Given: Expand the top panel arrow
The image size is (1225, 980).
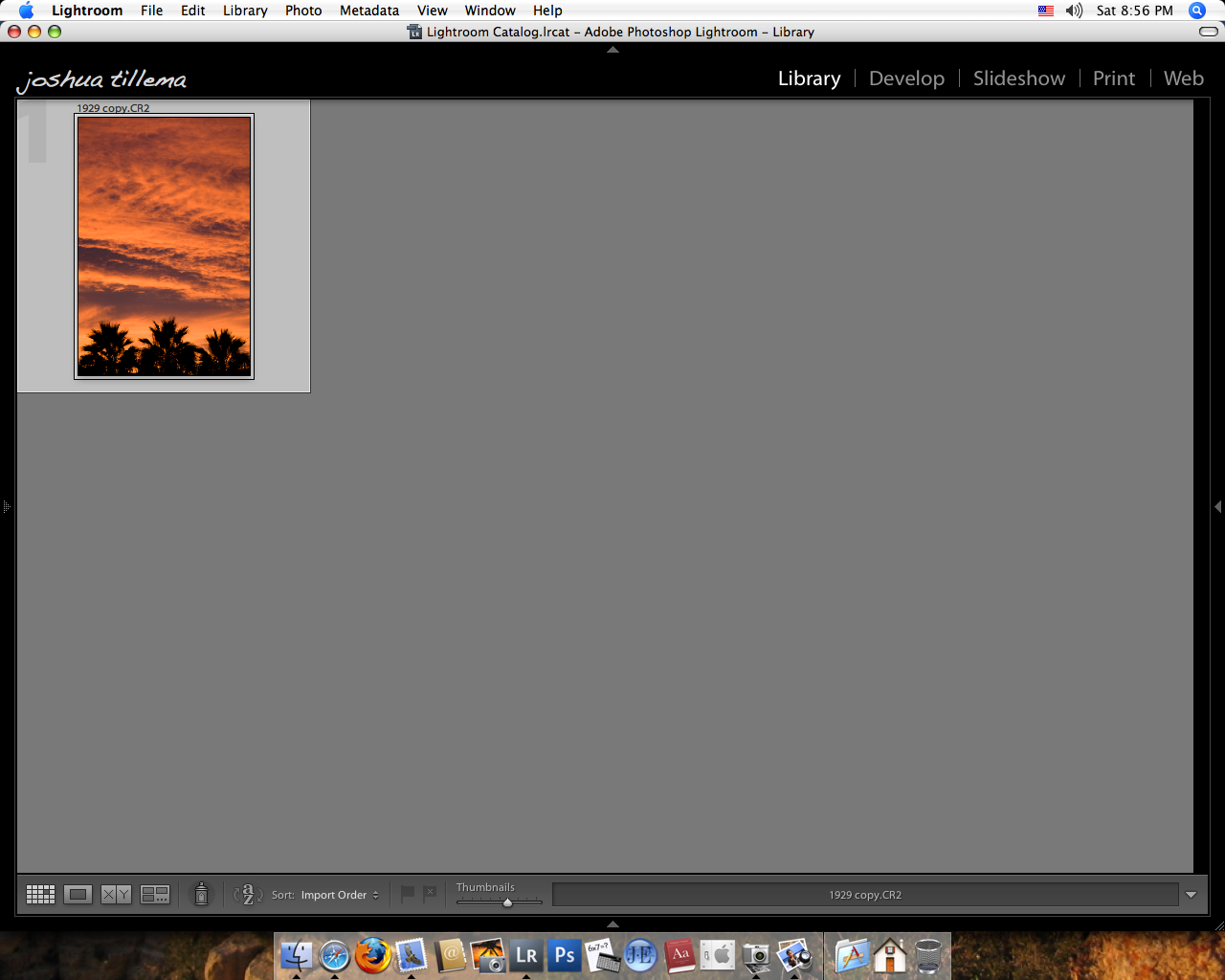Looking at the screenshot, I should (612, 50).
